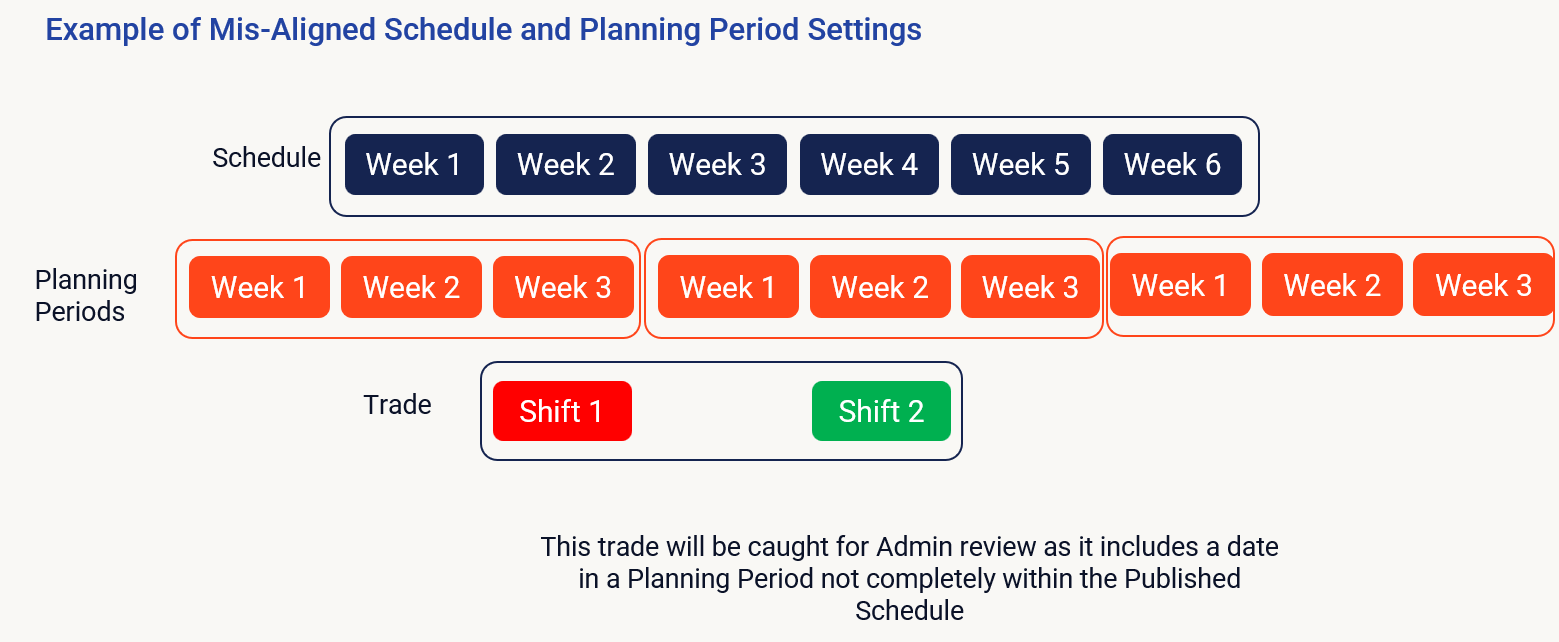Click Week 2 in the middle planning period
1559x642 pixels.
[880, 287]
